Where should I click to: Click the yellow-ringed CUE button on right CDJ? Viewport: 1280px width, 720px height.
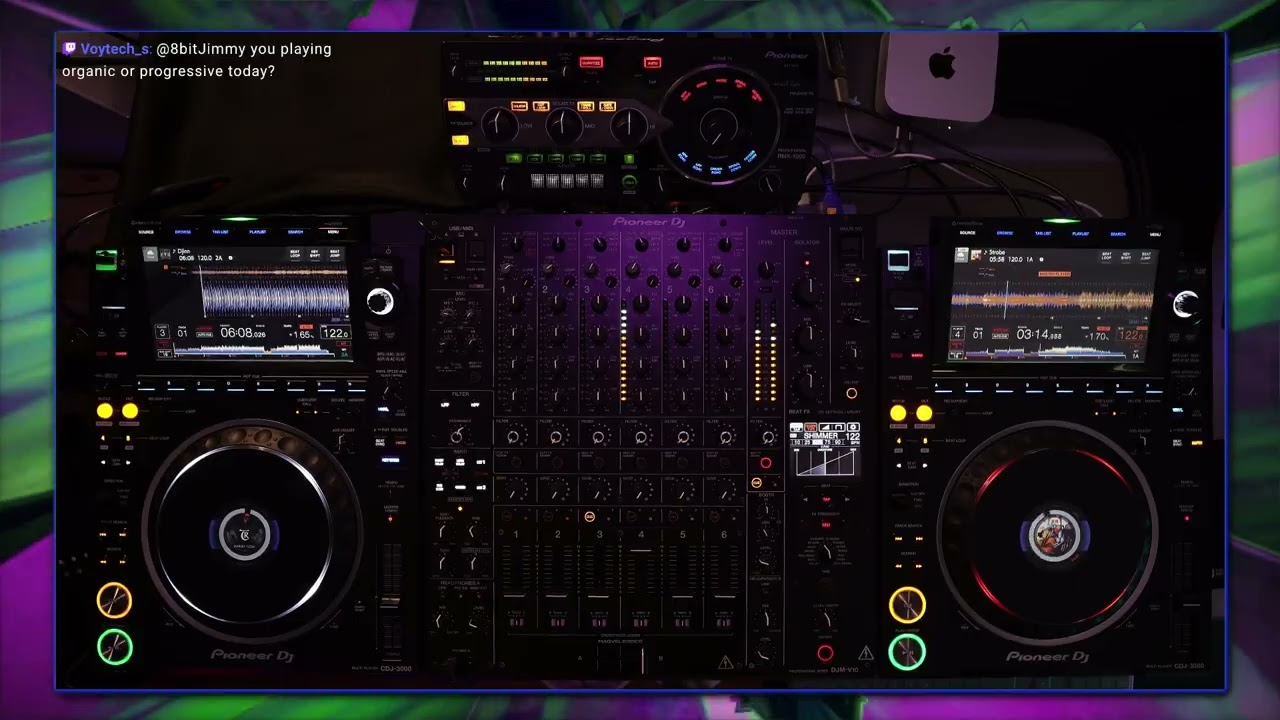[907, 605]
